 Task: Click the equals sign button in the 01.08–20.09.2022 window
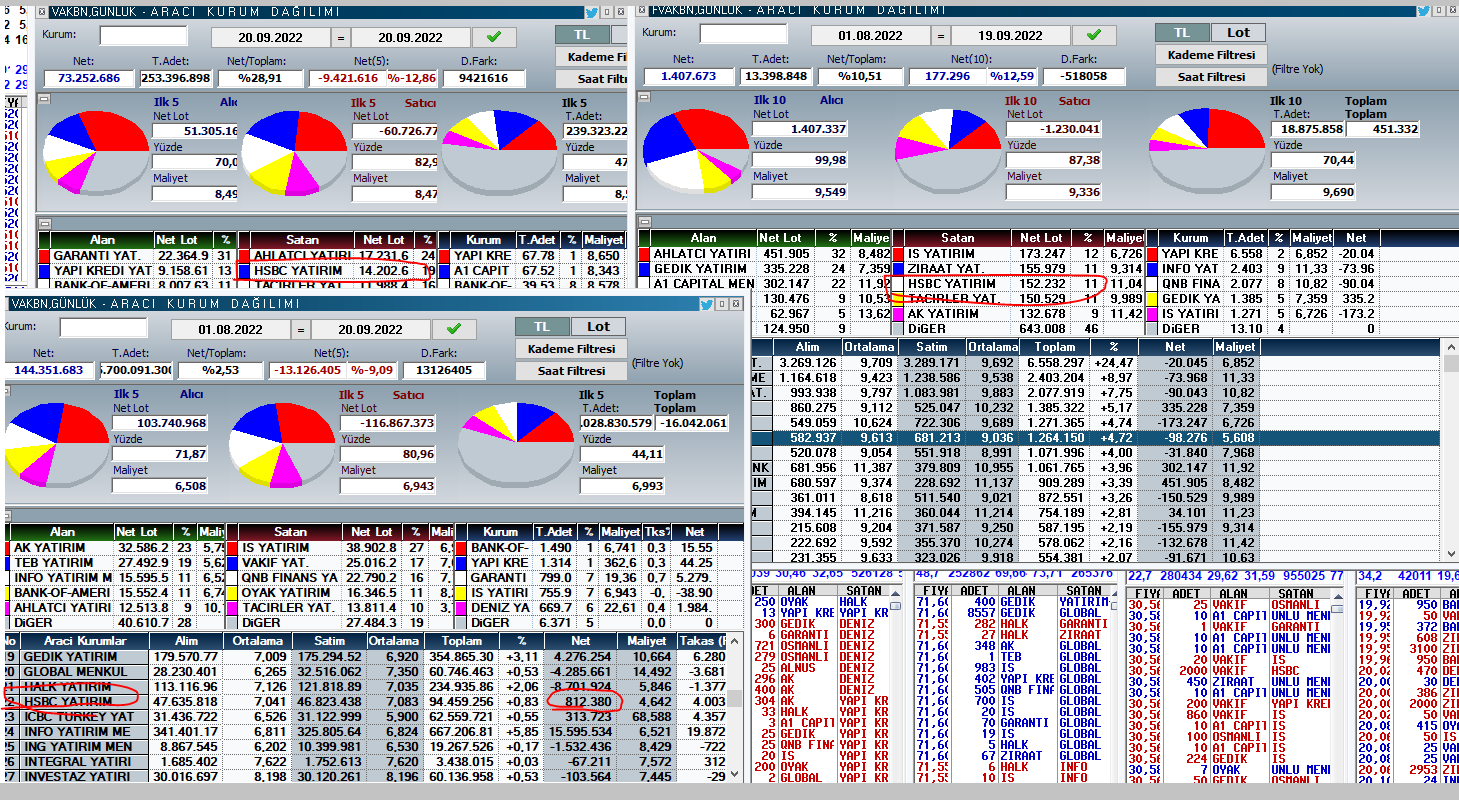301,329
